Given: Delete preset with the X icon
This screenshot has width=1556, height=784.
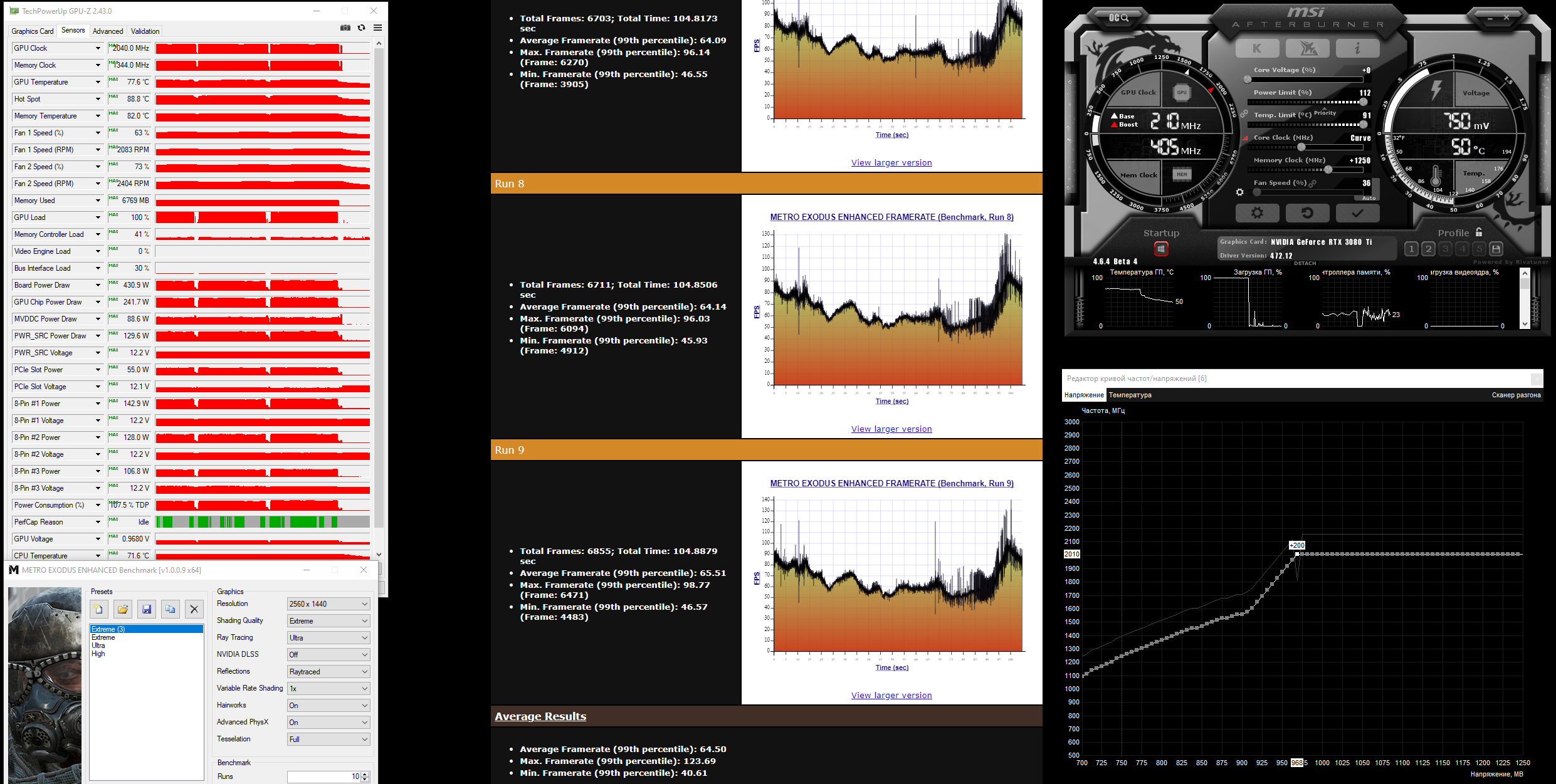Looking at the screenshot, I should 194,609.
